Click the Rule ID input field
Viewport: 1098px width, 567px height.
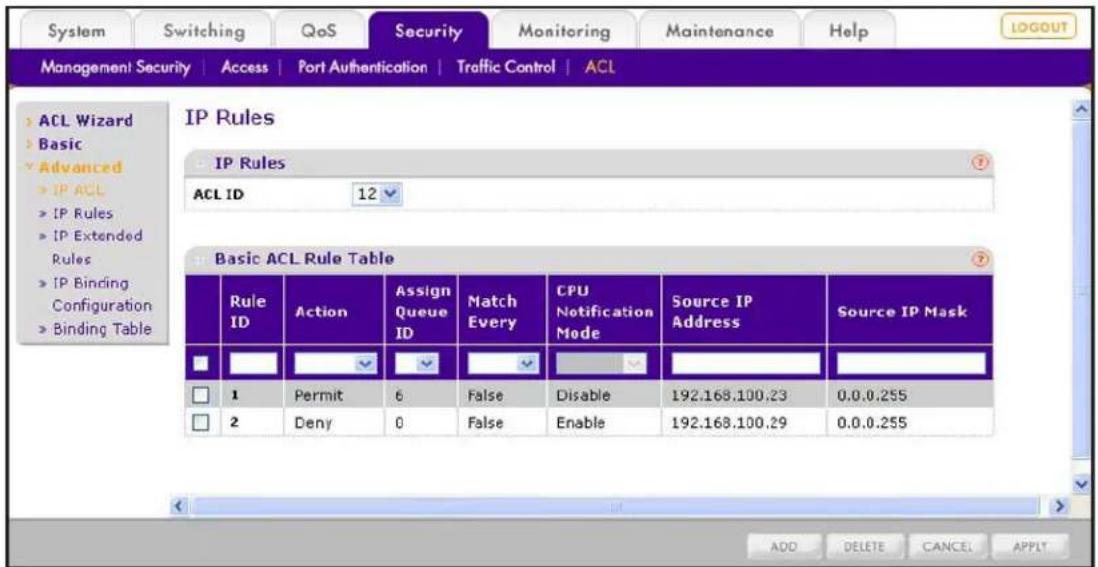coord(253,363)
